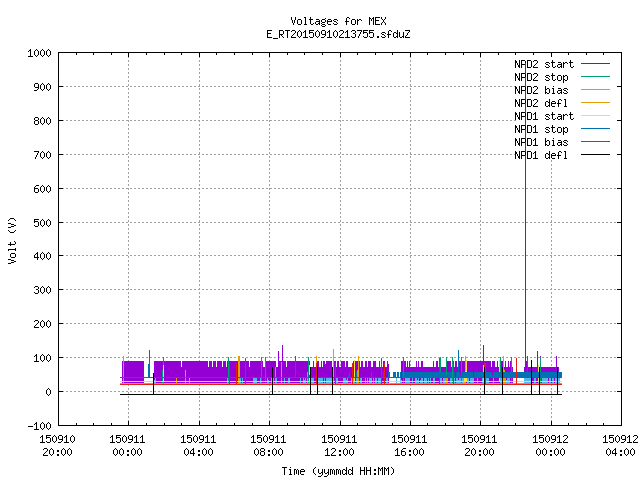Click the y-axis tick value 600

coord(42,189)
